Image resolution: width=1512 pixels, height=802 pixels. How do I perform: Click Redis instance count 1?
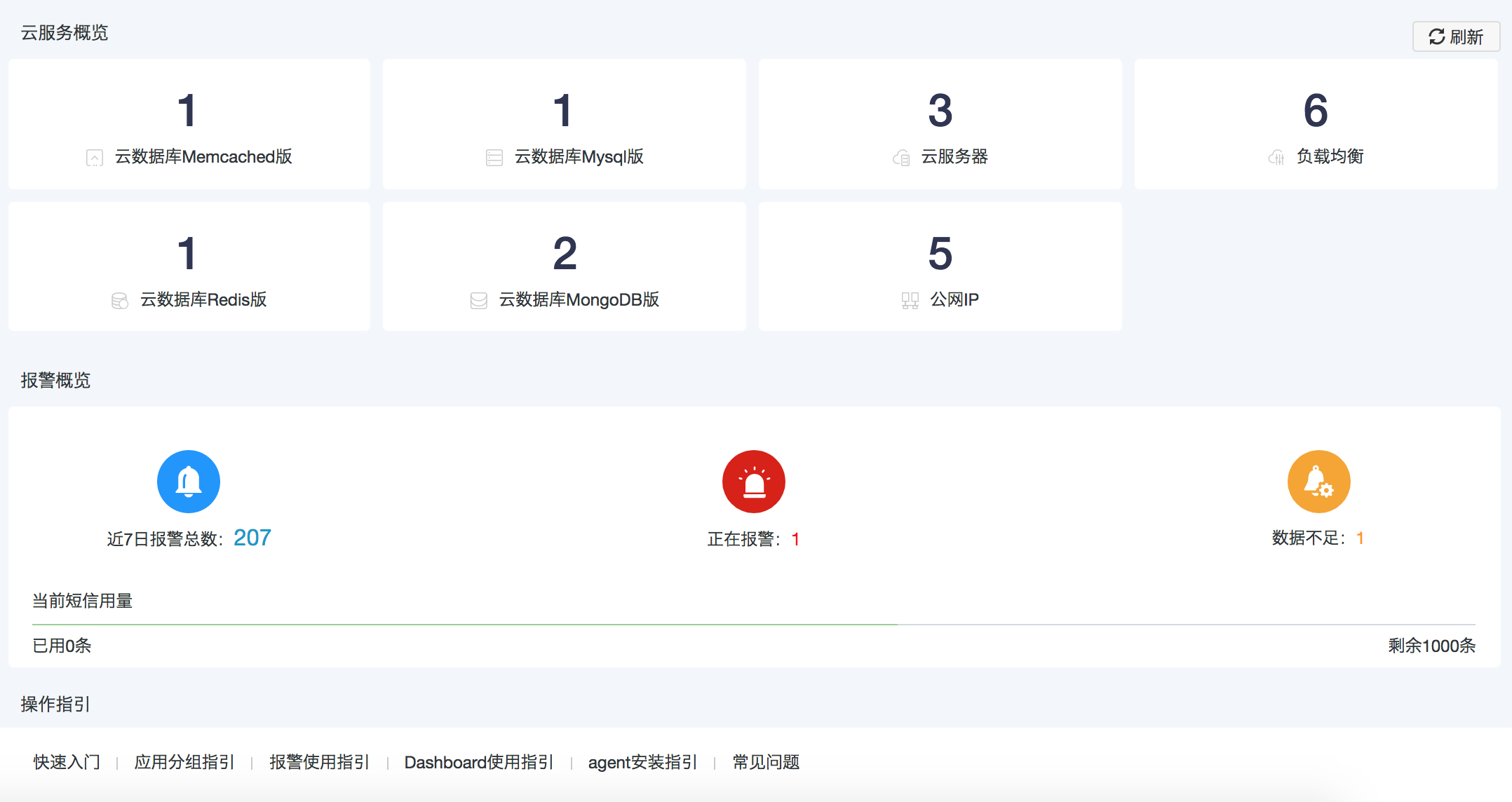(187, 254)
